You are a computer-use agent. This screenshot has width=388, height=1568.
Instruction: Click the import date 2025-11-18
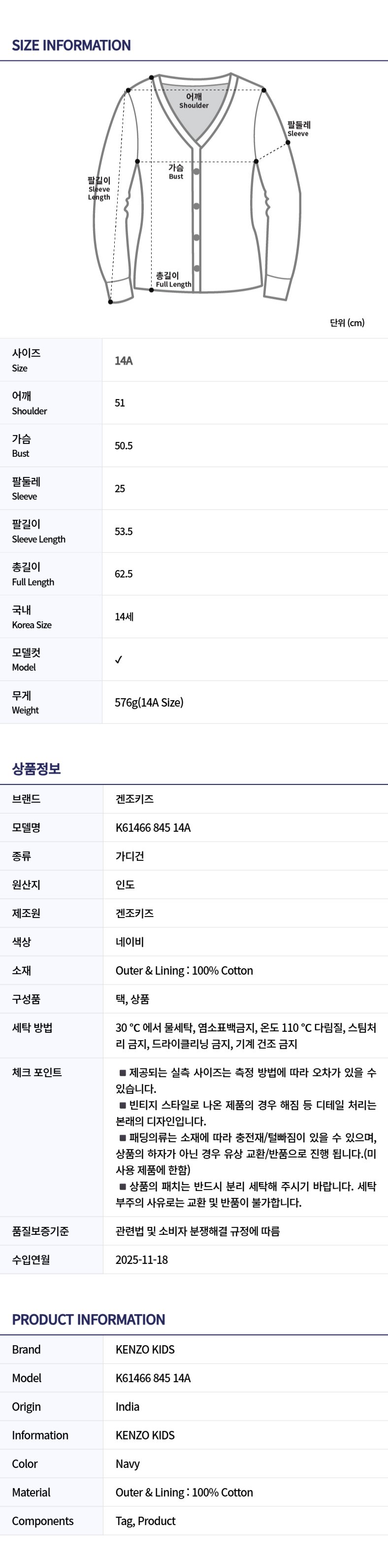pyautogui.click(x=142, y=1260)
